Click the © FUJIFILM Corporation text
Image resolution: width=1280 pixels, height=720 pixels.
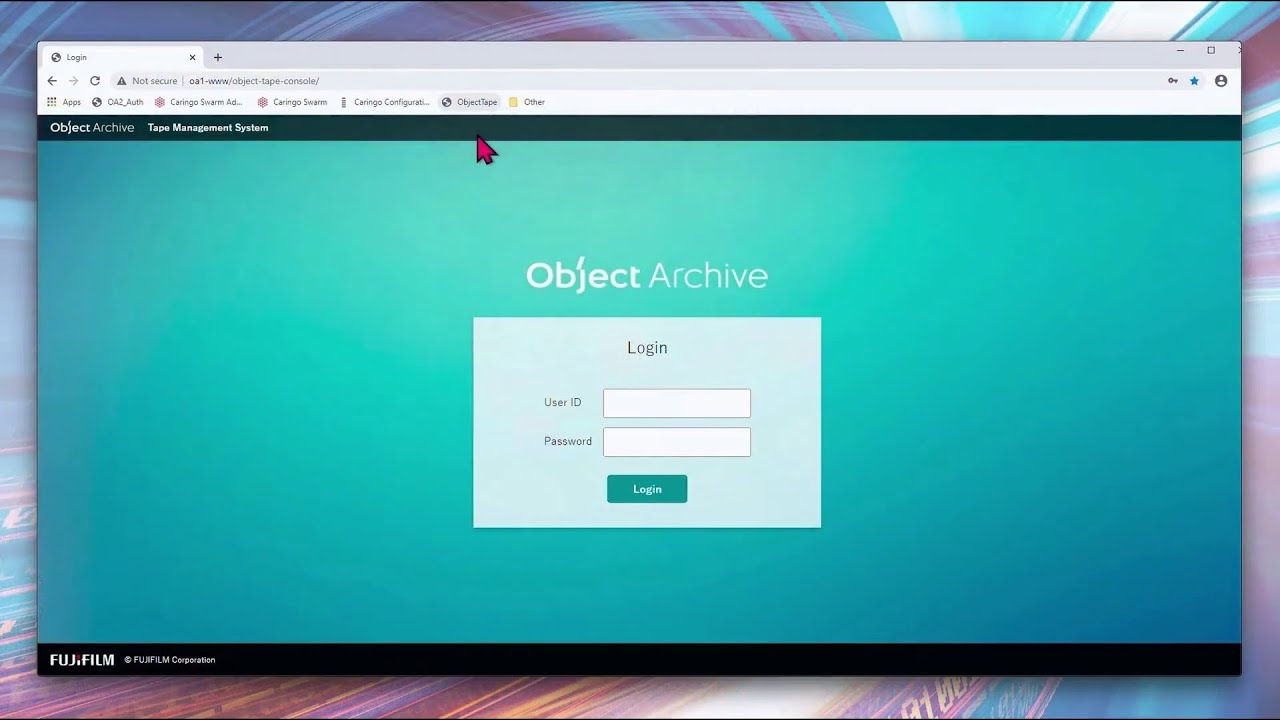point(170,660)
